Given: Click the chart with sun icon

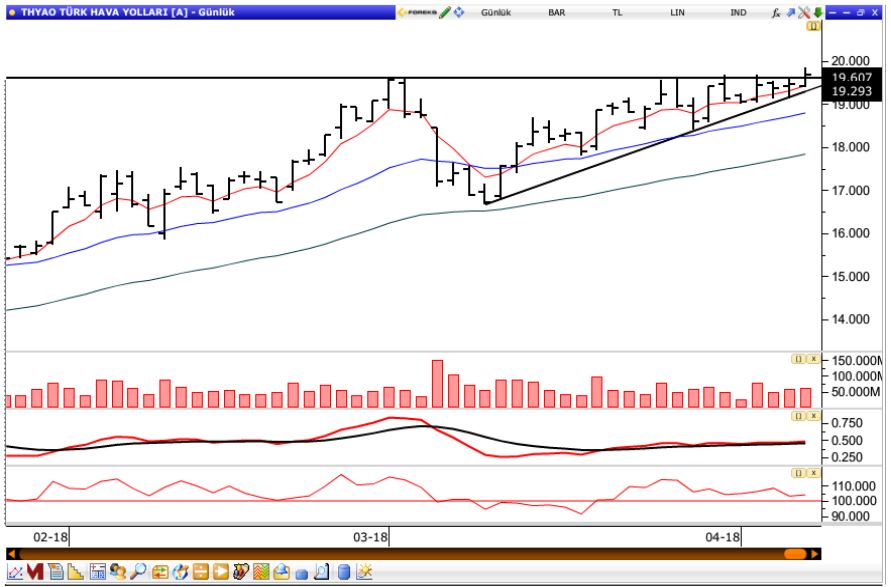Looking at the screenshot, I should pyautogui.click(x=364, y=572).
